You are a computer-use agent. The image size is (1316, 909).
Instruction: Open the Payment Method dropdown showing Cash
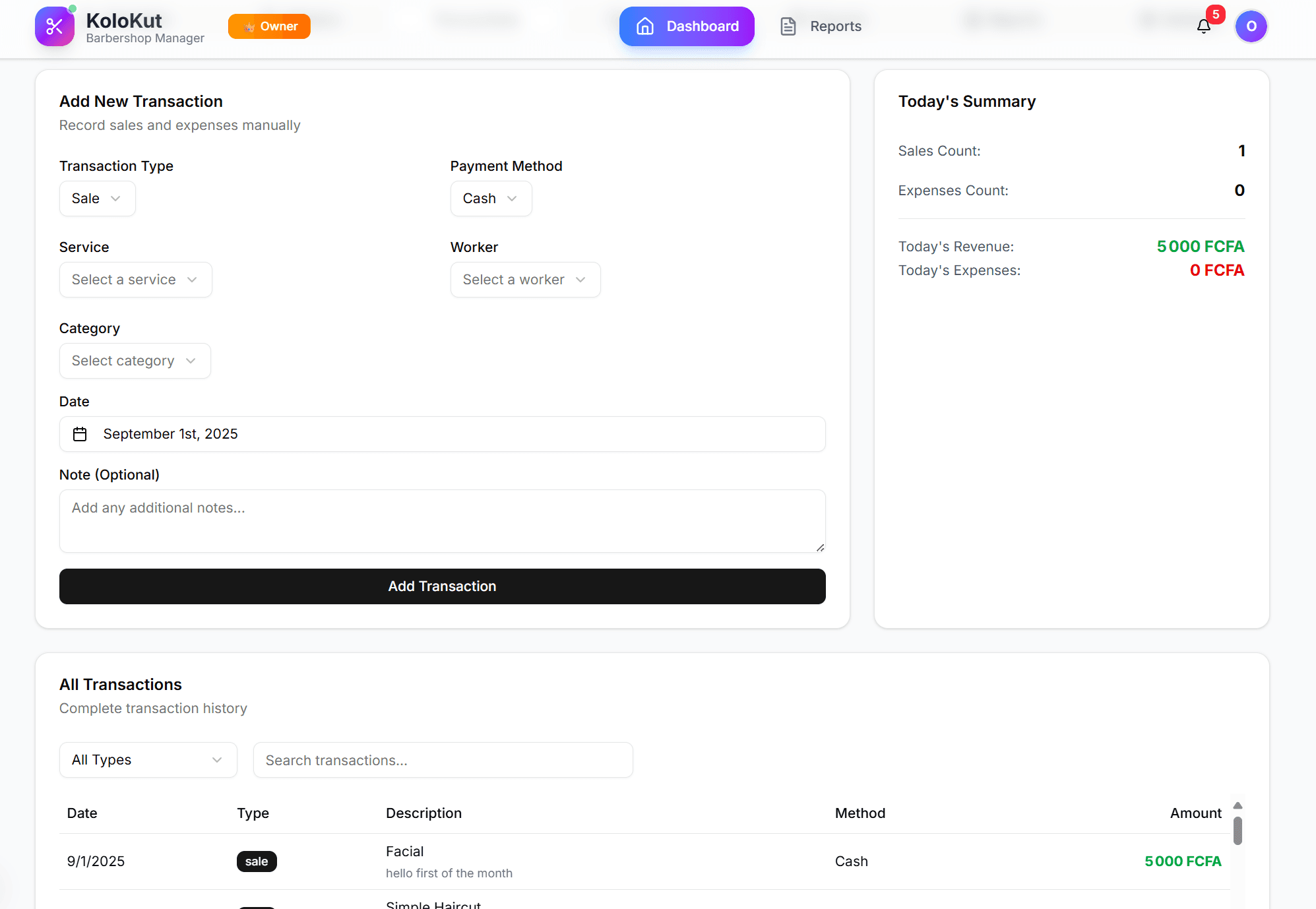pyautogui.click(x=491, y=198)
